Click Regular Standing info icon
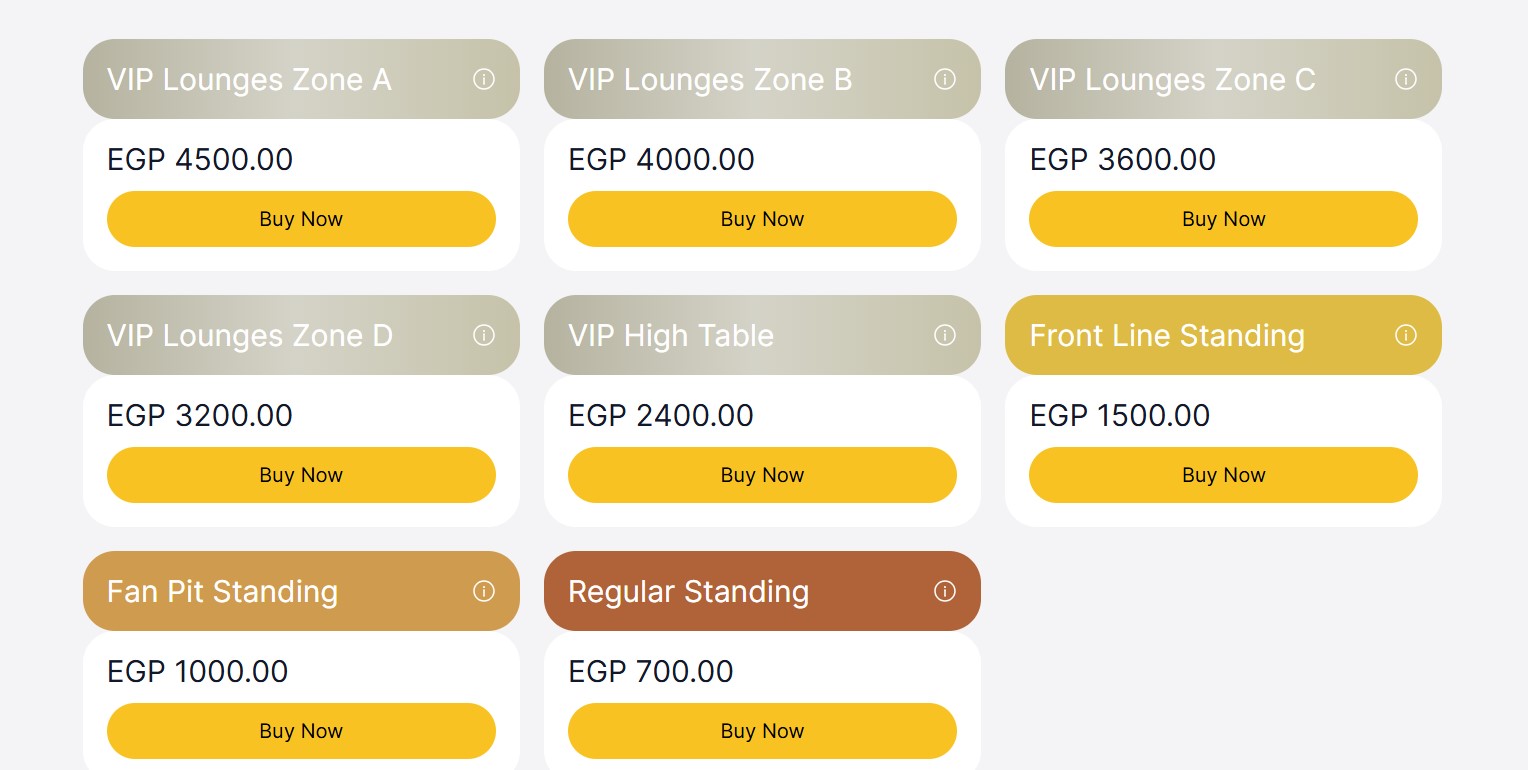 point(945,591)
